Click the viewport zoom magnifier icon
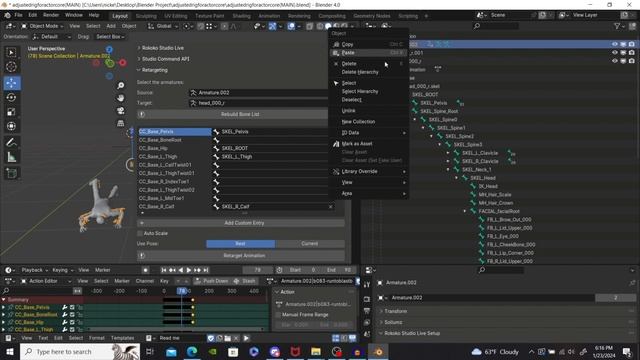This screenshot has width=640, height=360. (121, 85)
